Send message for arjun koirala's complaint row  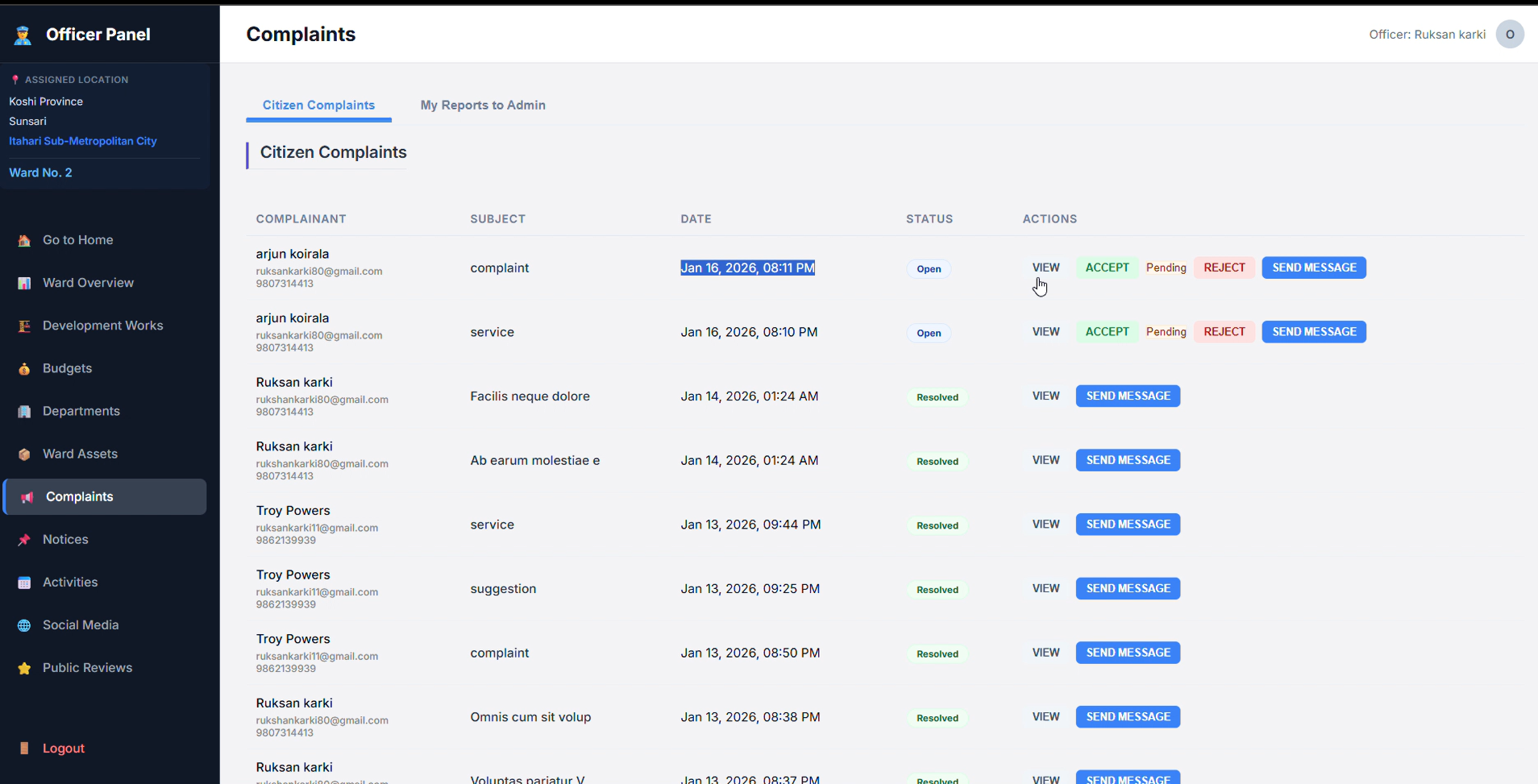pyautogui.click(x=1314, y=268)
